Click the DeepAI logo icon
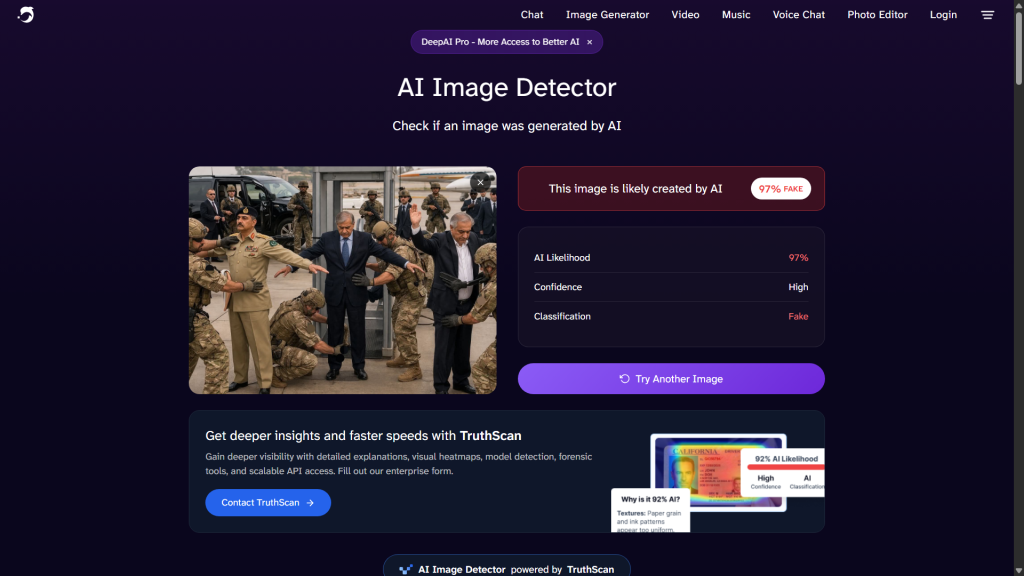This screenshot has height=576, width=1024. point(26,15)
